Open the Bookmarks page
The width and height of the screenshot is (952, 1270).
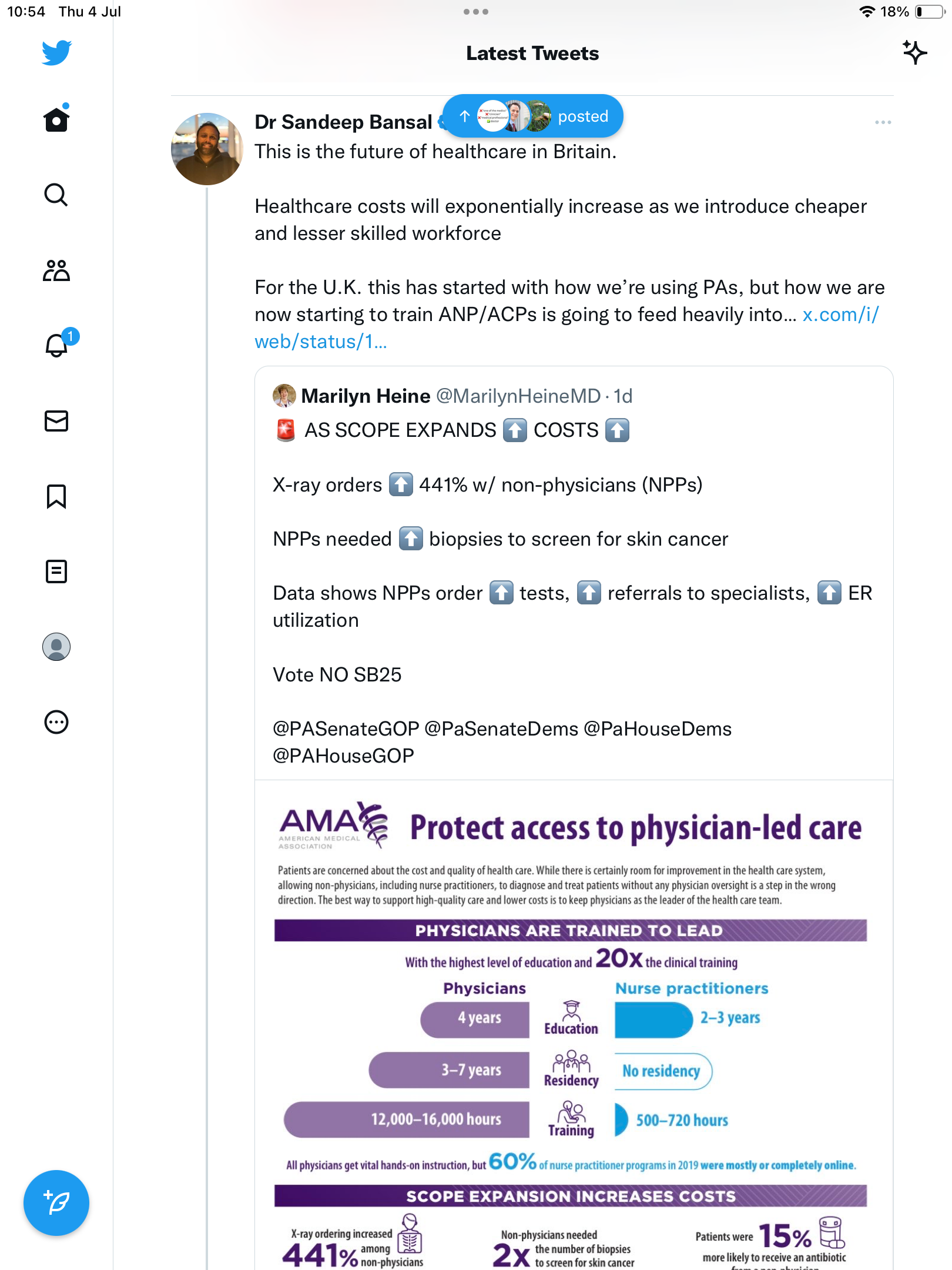tap(56, 496)
